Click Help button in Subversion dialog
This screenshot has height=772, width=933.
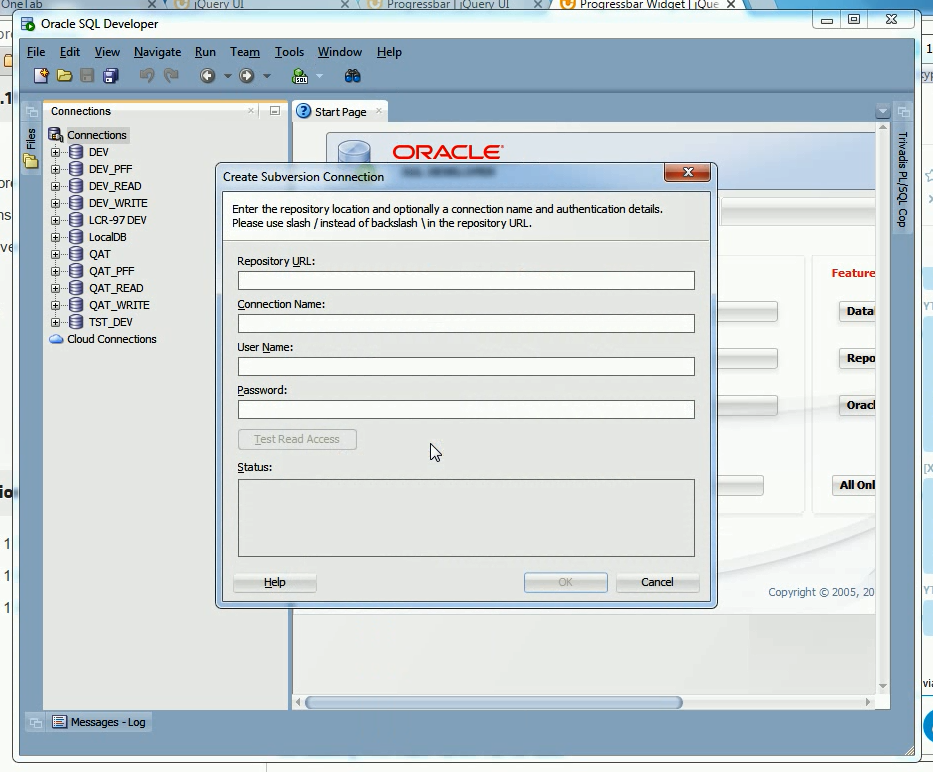pos(275,582)
